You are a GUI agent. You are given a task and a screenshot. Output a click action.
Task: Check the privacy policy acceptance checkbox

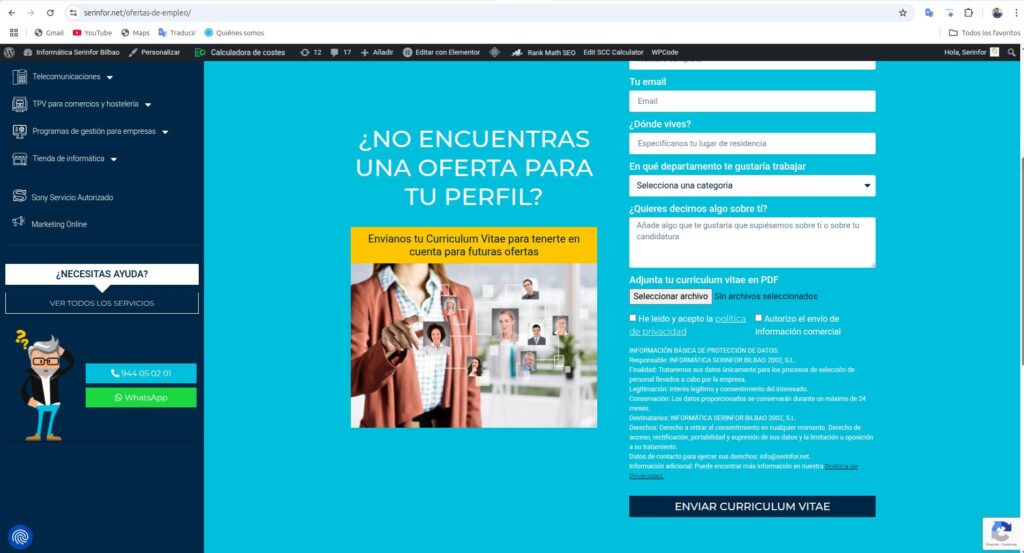633,318
